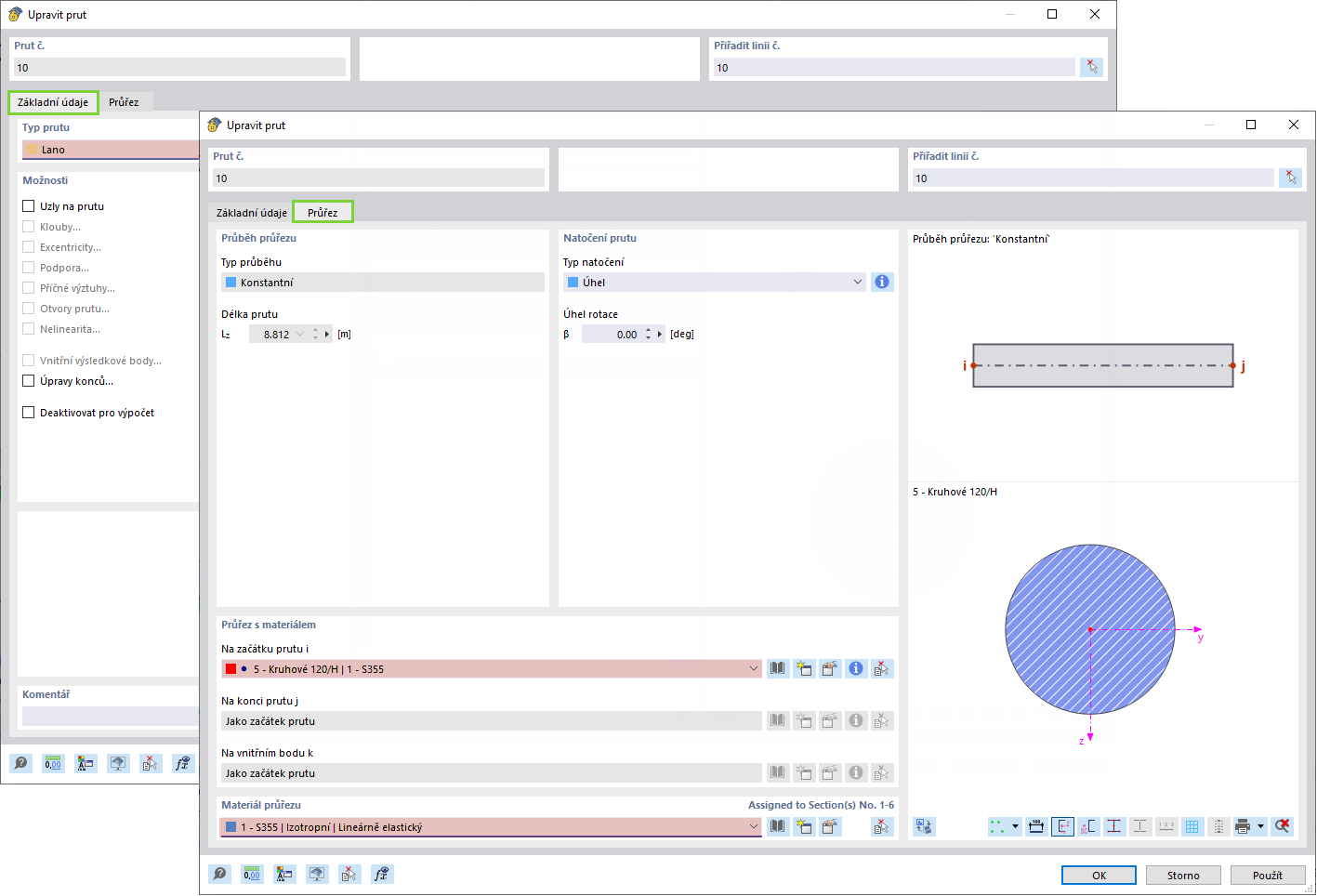This screenshot has width=1317, height=896.
Task: Click the Úhel rotace β value field
Action: [x=612, y=334]
